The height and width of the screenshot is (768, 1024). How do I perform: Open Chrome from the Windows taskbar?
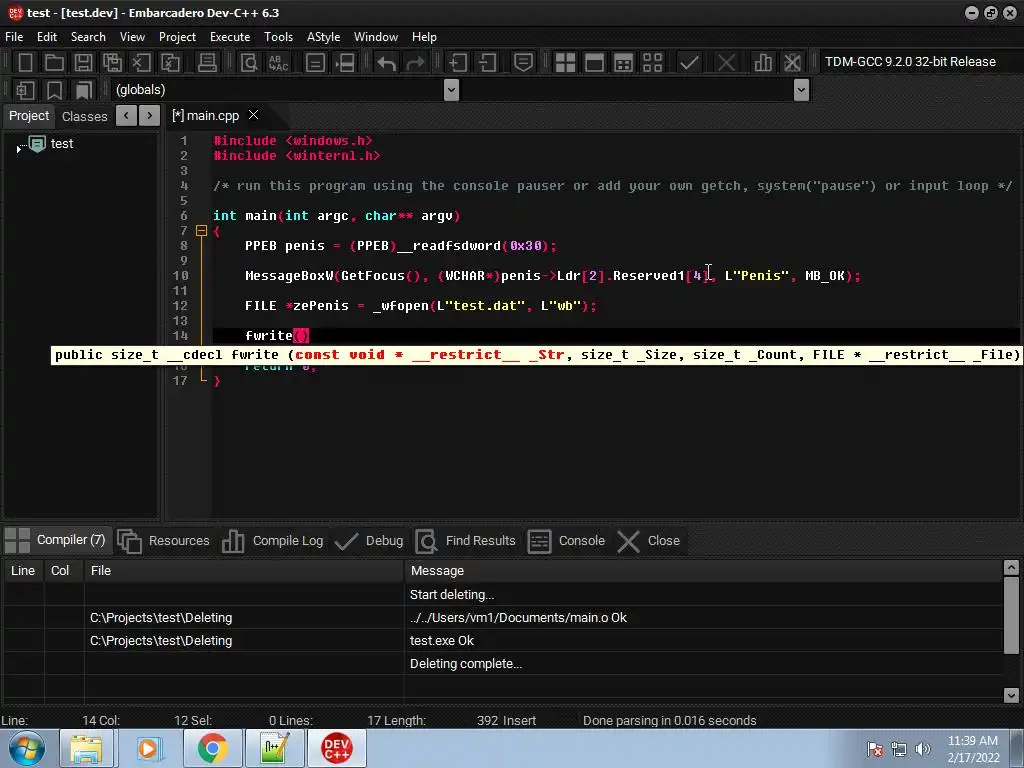click(213, 748)
